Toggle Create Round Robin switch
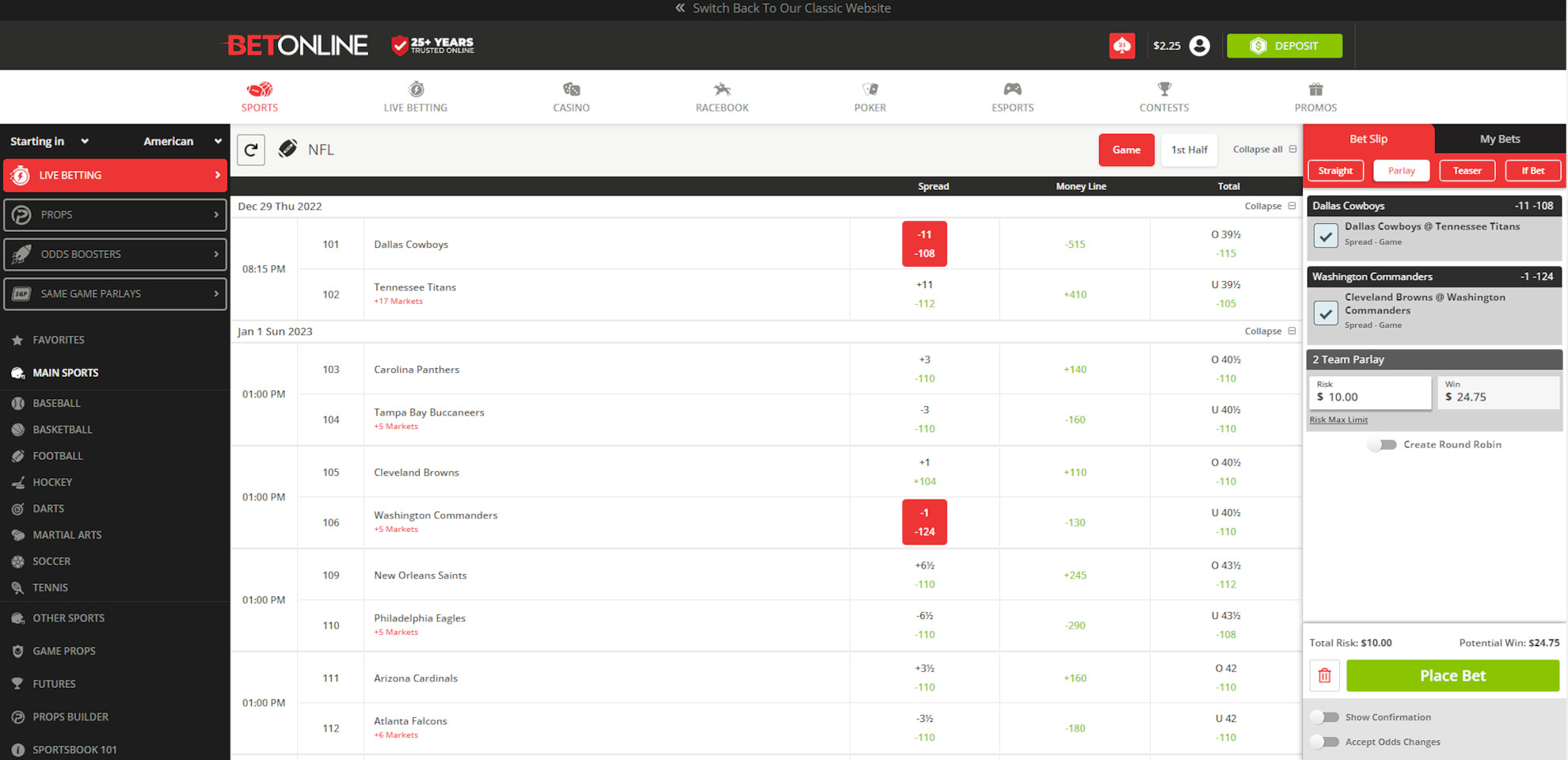Image resolution: width=1568 pixels, height=760 pixels. pos(1383,445)
